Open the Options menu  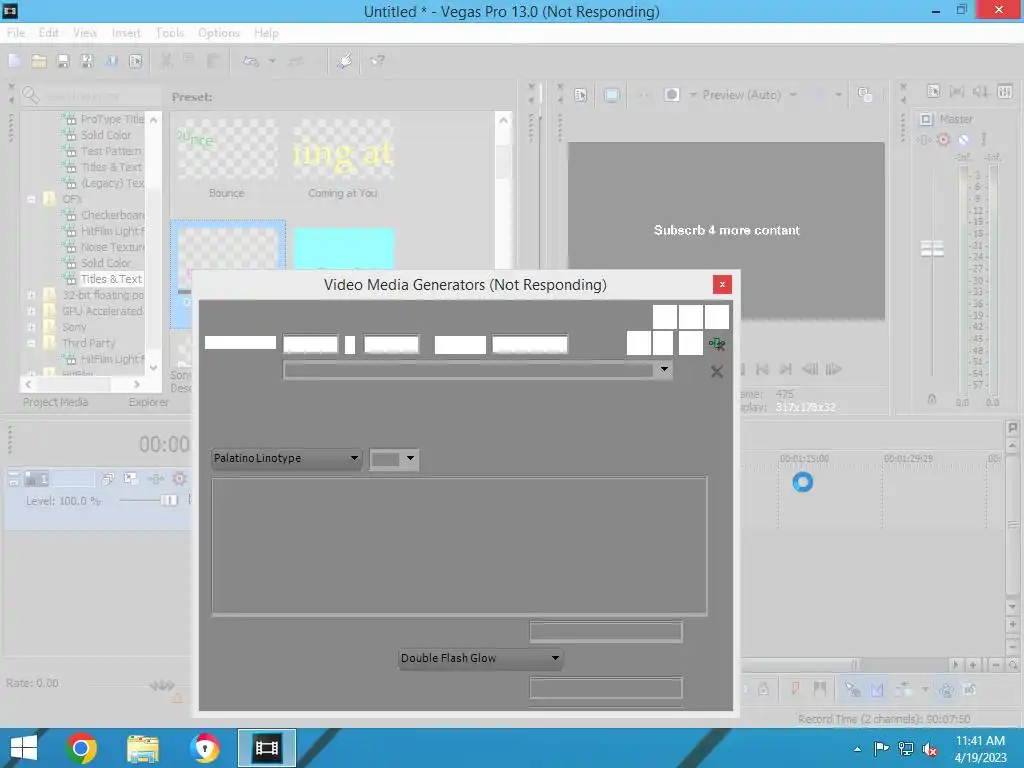click(219, 33)
